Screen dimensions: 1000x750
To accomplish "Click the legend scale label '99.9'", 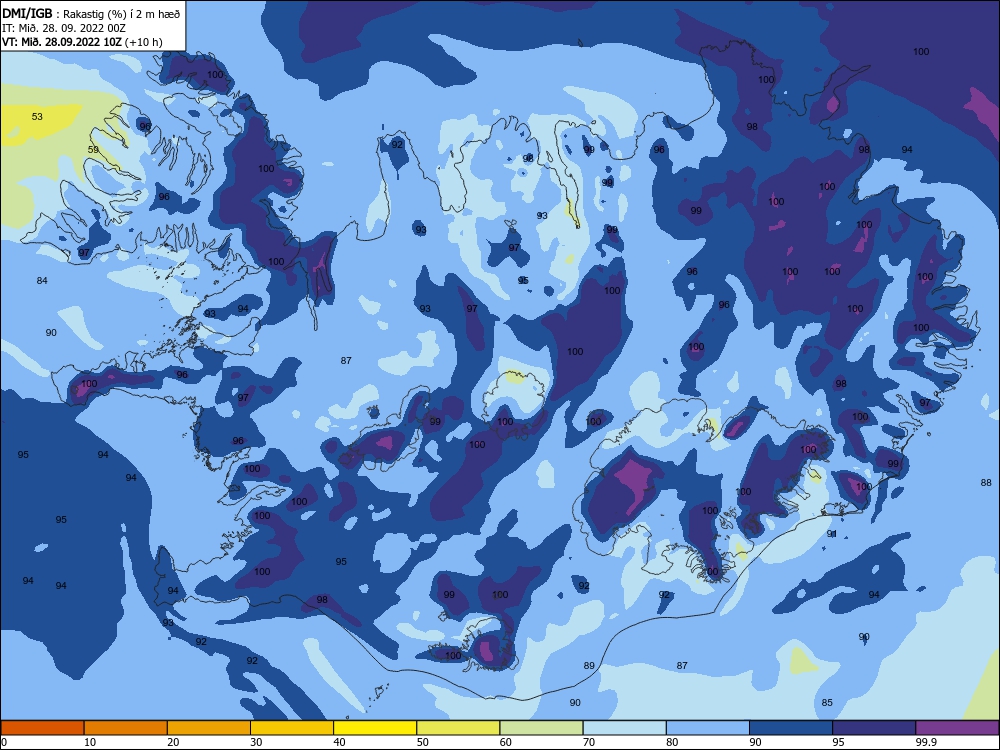I will point(926,742).
